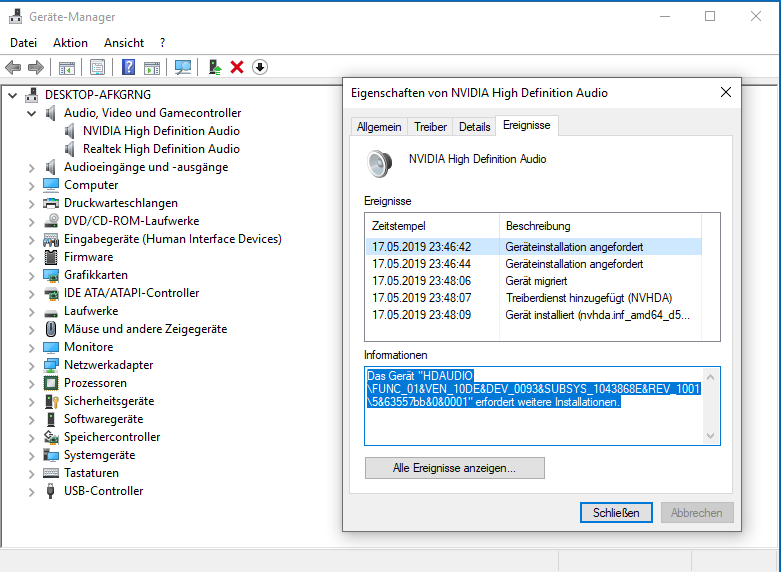Toggle the console tree pane icon
The image size is (781, 572).
click(67, 67)
